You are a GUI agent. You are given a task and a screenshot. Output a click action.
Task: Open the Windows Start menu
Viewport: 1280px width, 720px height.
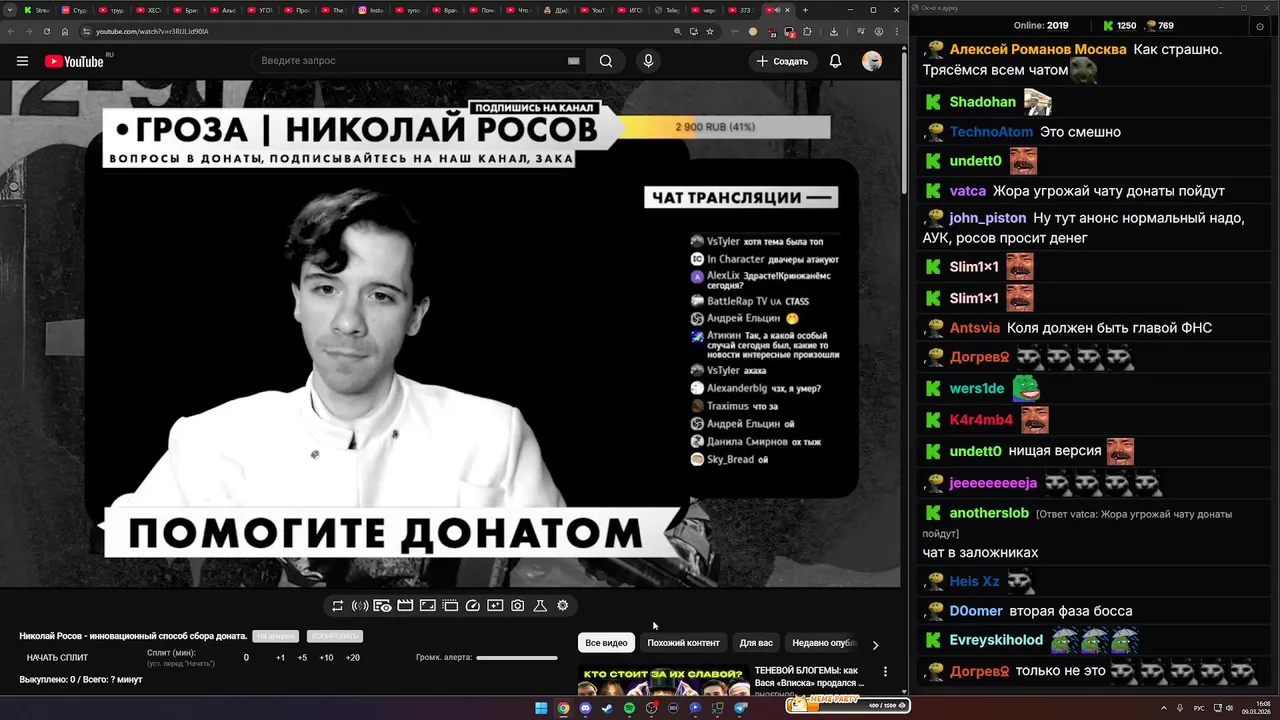(541, 708)
